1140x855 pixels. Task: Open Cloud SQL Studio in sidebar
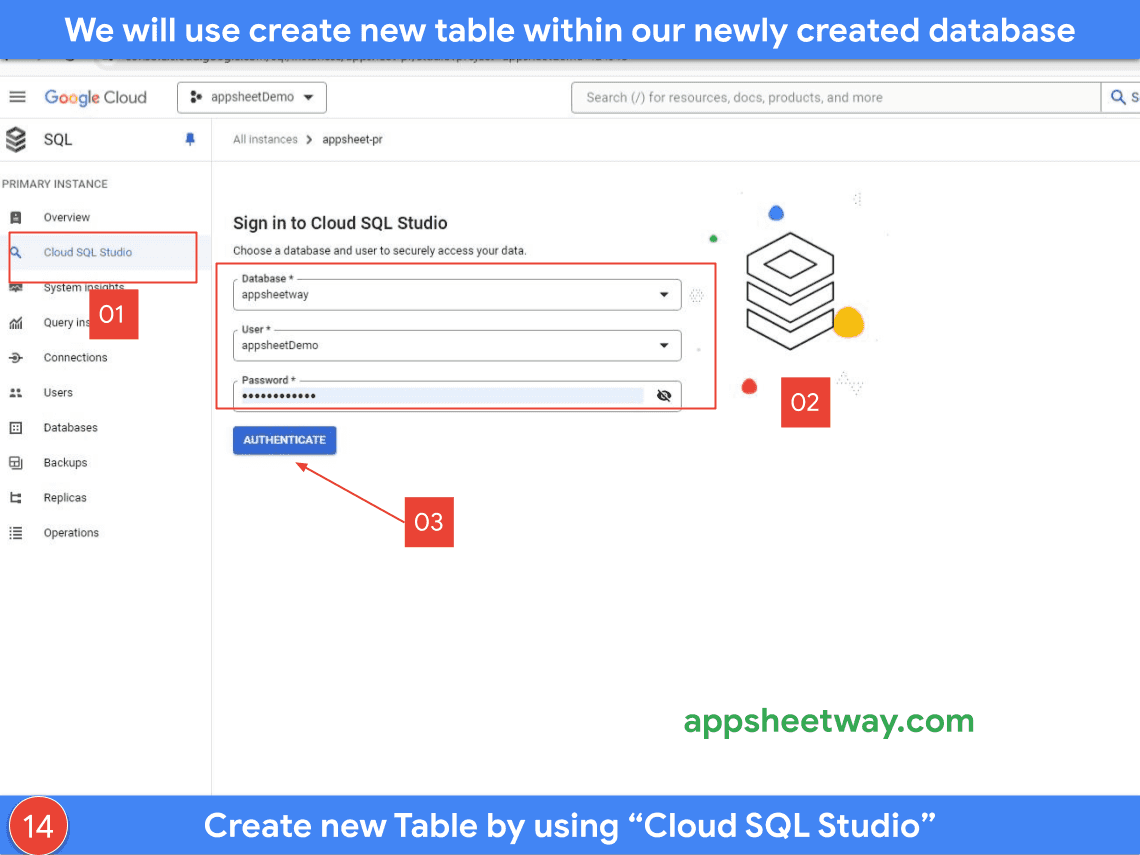88,252
